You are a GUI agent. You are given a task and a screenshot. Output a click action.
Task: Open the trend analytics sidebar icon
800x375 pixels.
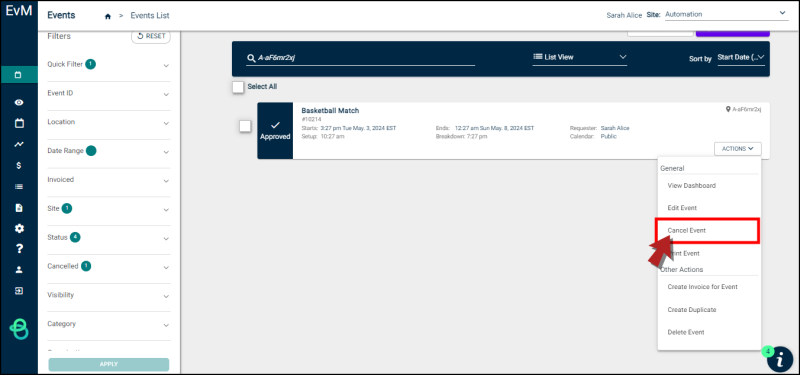click(19, 144)
